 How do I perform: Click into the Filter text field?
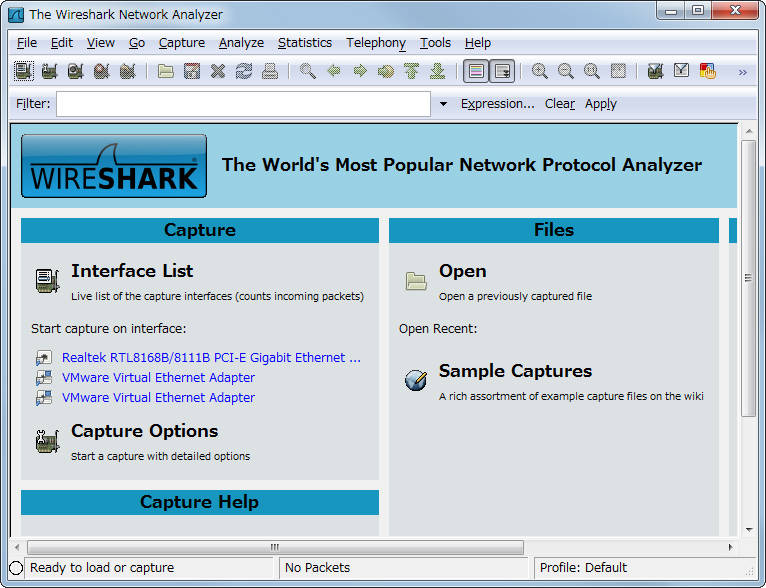[x=243, y=104]
